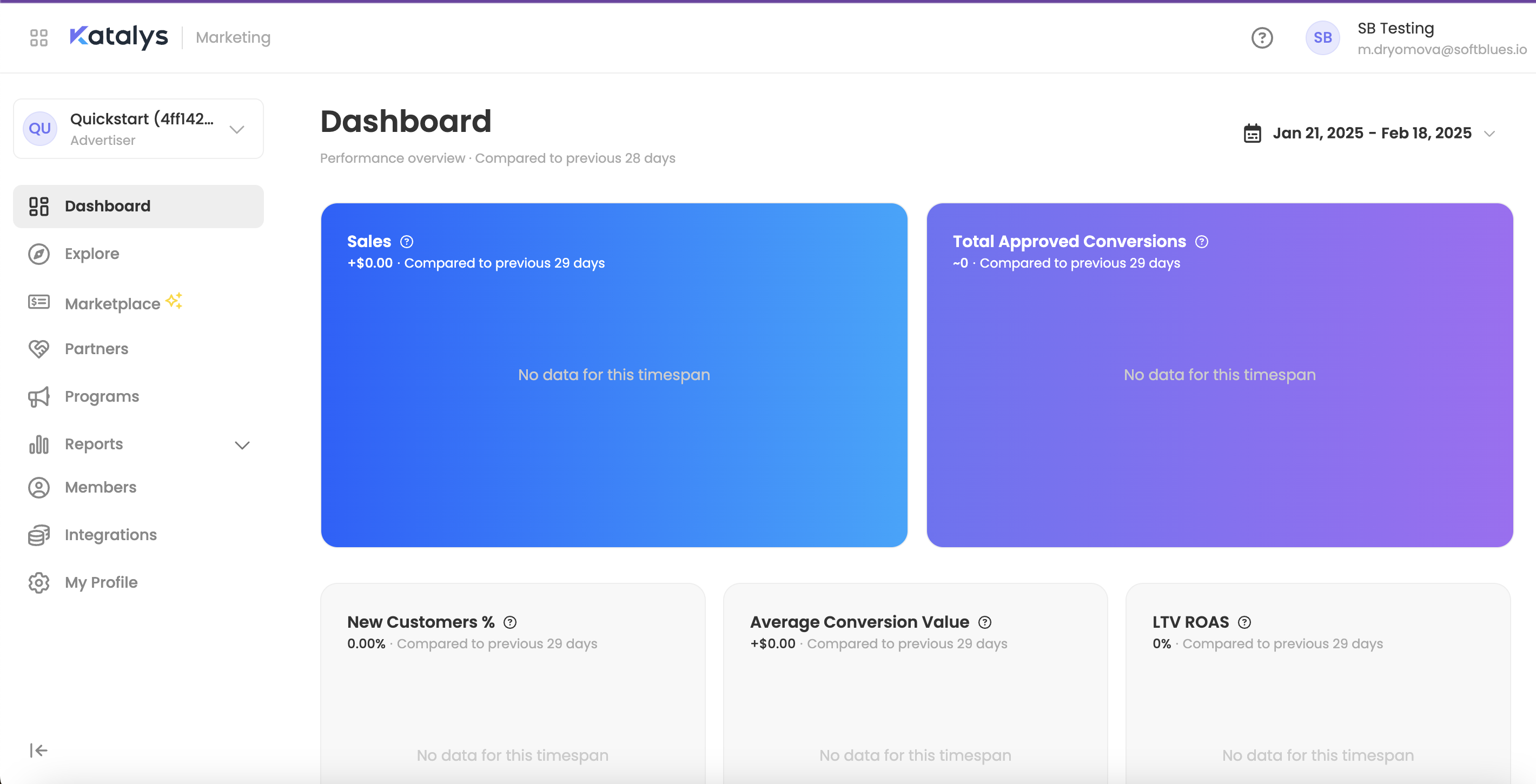
Task: Click LTV ROAS info icon
Action: (x=1244, y=622)
